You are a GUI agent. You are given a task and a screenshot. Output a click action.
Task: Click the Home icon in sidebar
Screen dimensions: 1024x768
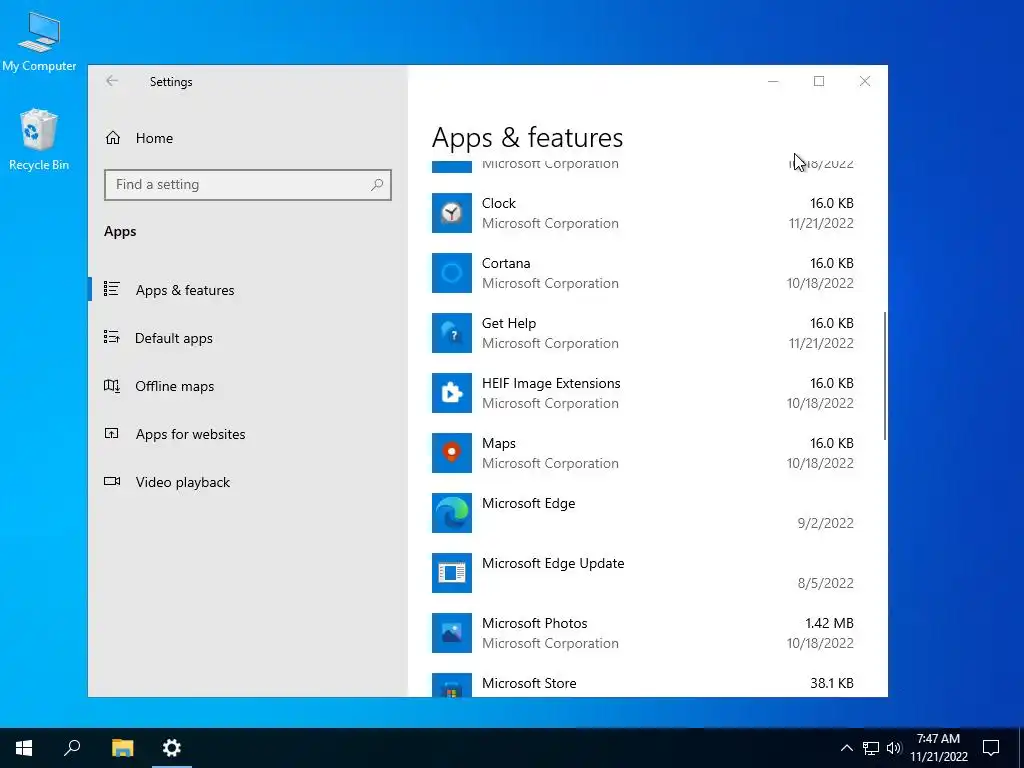coord(113,138)
